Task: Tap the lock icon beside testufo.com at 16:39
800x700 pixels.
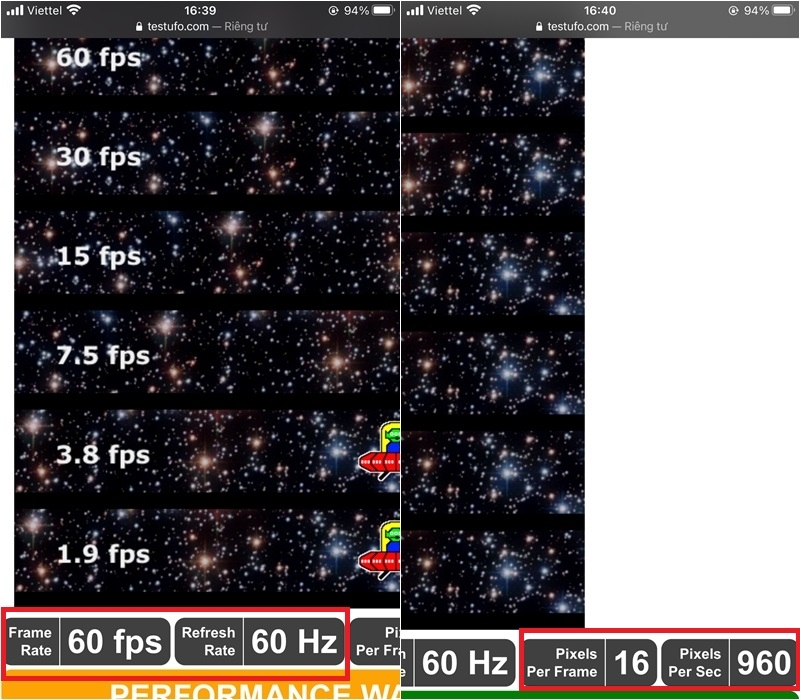Action: pos(139,27)
